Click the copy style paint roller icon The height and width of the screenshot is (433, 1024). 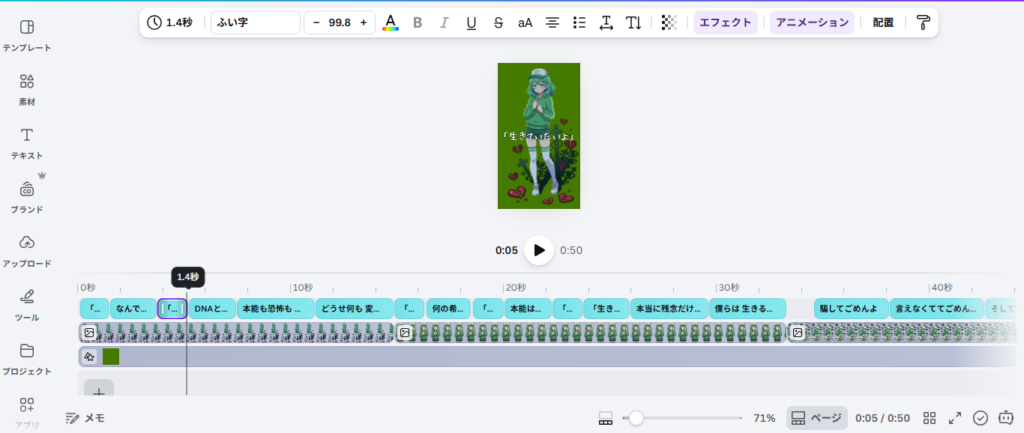pyautogui.click(x=923, y=22)
